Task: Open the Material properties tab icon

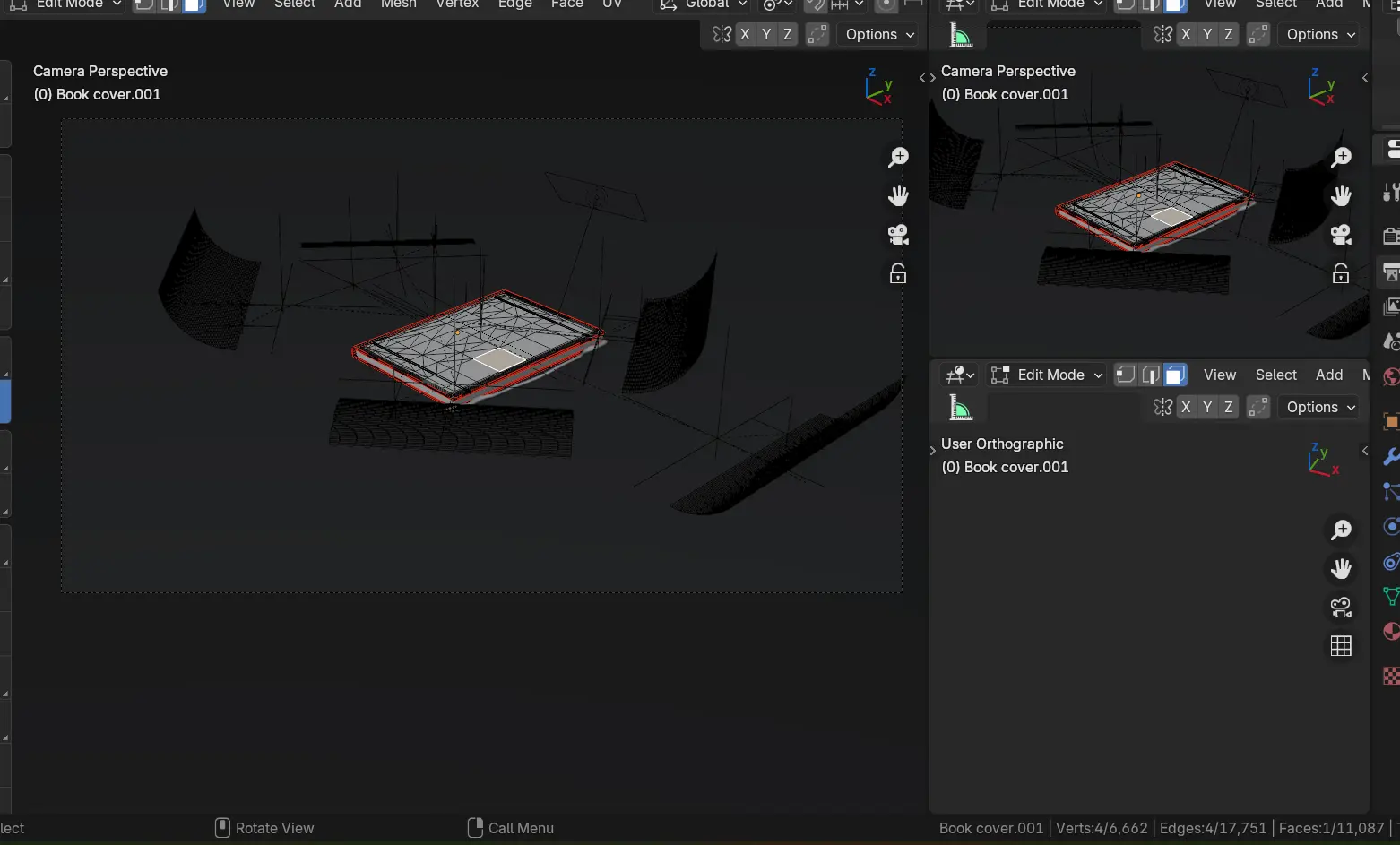Action: tap(1390, 632)
